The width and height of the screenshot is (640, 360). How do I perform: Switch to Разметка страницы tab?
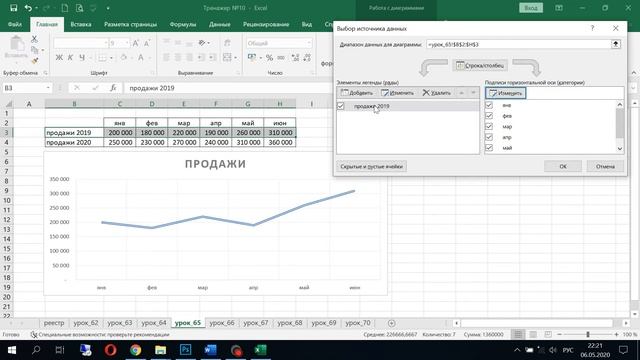click(130, 24)
